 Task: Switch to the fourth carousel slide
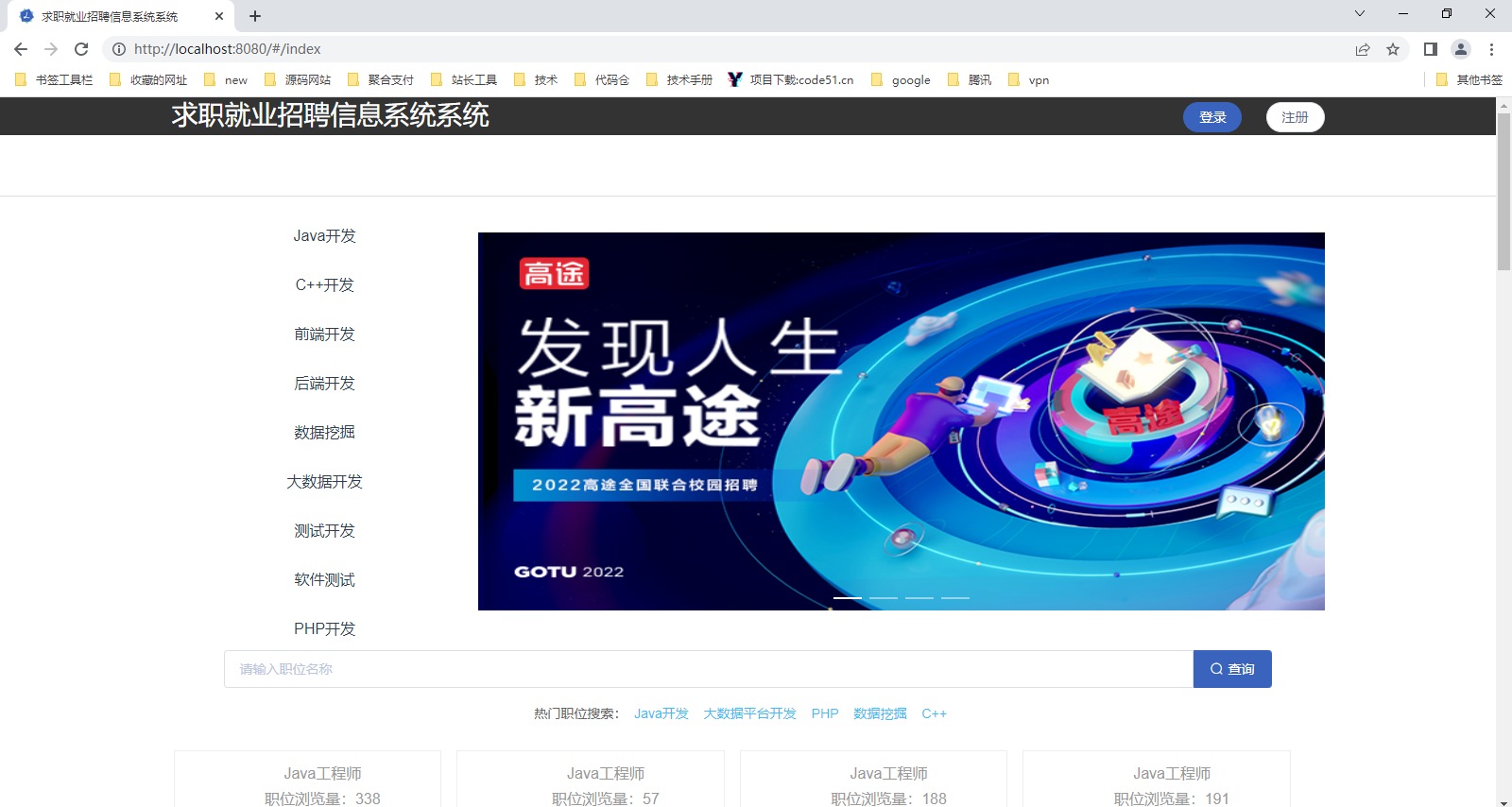(x=955, y=598)
